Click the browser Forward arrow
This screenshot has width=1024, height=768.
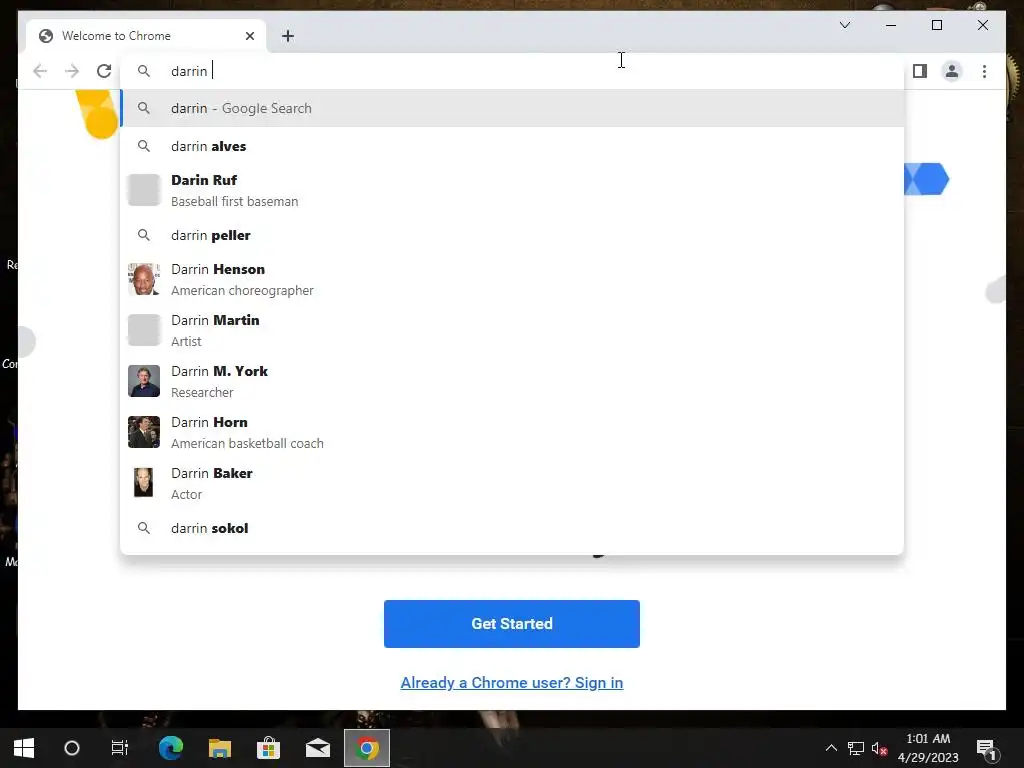coord(72,71)
